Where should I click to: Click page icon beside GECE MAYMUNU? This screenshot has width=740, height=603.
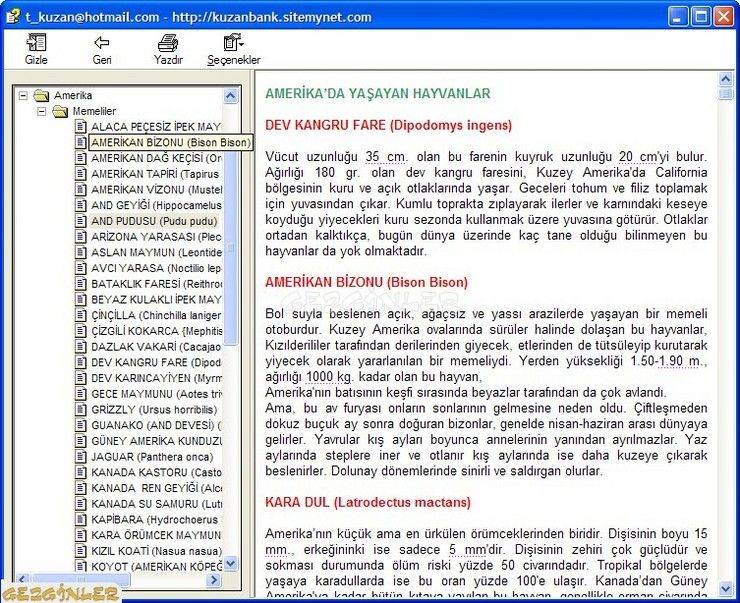tap(81, 394)
